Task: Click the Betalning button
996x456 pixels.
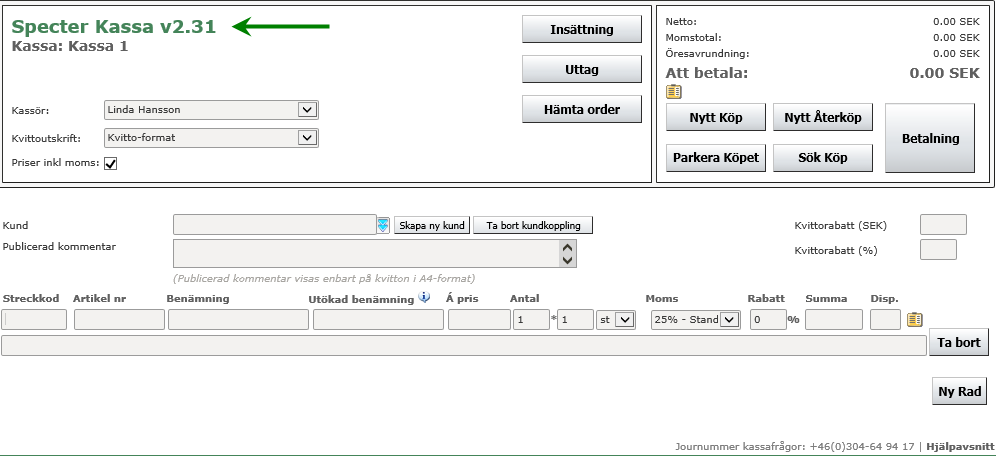Action: click(x=930, y=139)
